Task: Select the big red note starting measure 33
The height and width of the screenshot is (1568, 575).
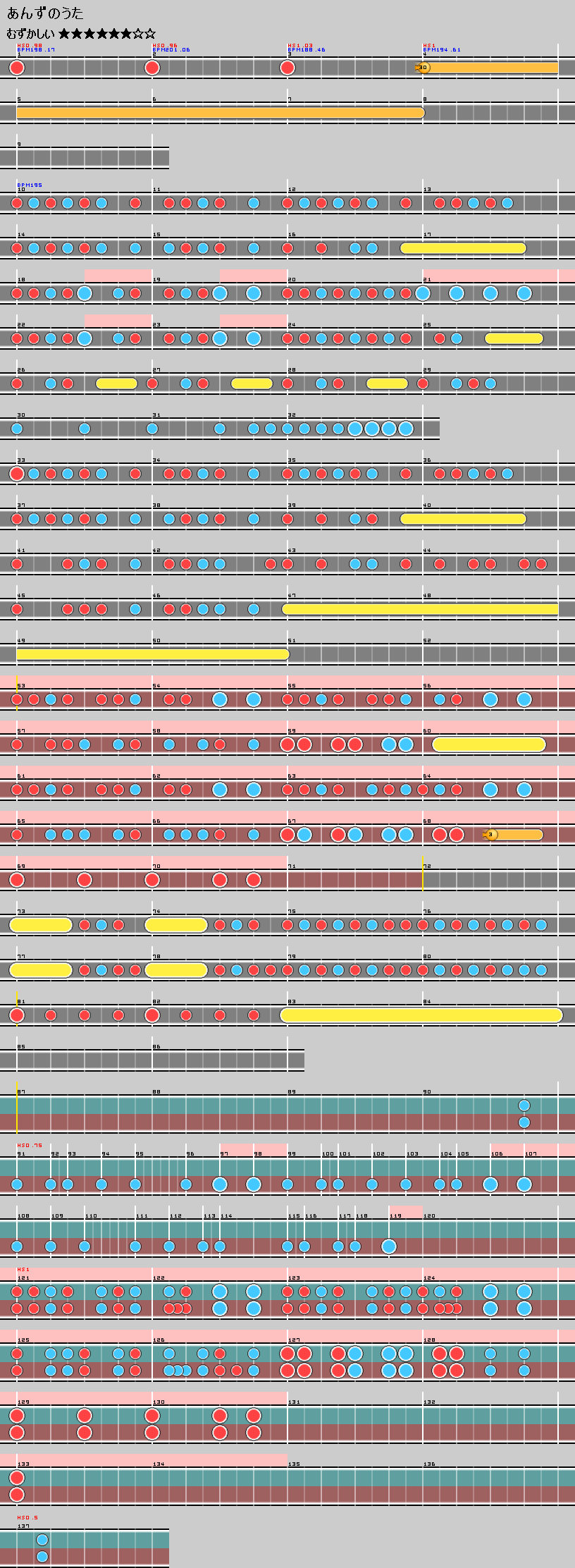Action: click(x=17, y=474)
